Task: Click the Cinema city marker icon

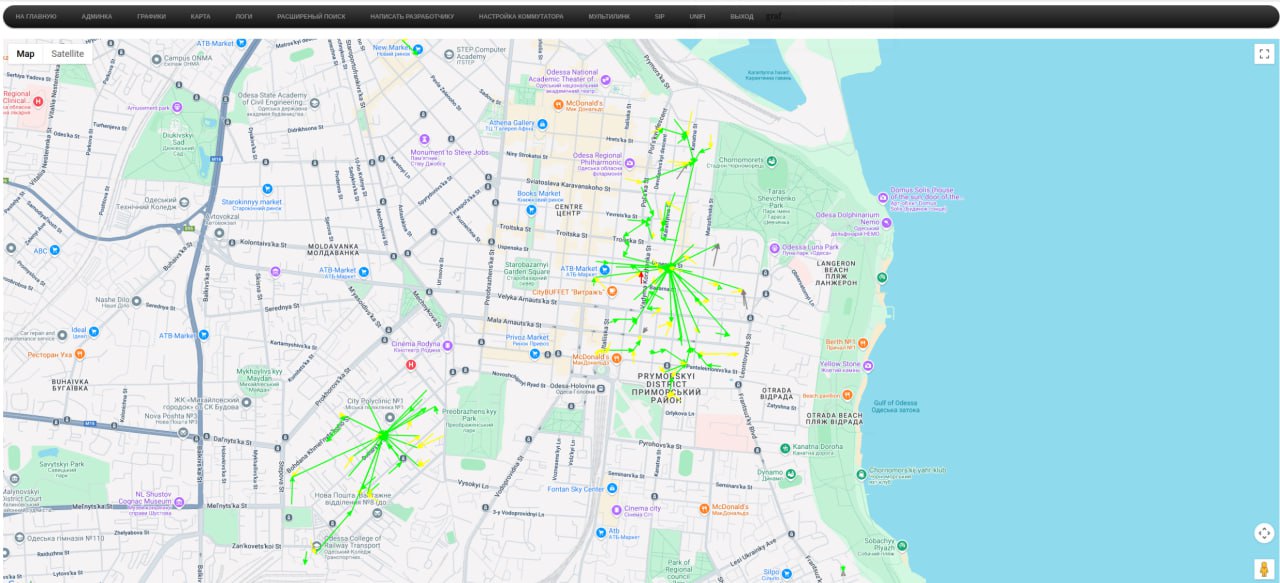Action: pyautogui.click(x=616, y=510)
